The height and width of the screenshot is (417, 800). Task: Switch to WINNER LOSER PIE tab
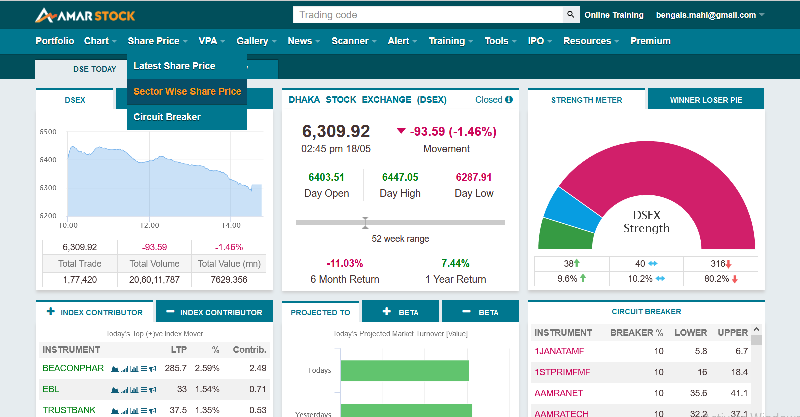pos(706,100)
